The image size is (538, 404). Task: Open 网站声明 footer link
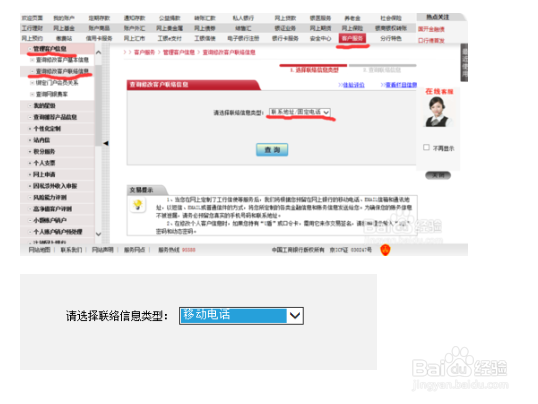(103, 250)
